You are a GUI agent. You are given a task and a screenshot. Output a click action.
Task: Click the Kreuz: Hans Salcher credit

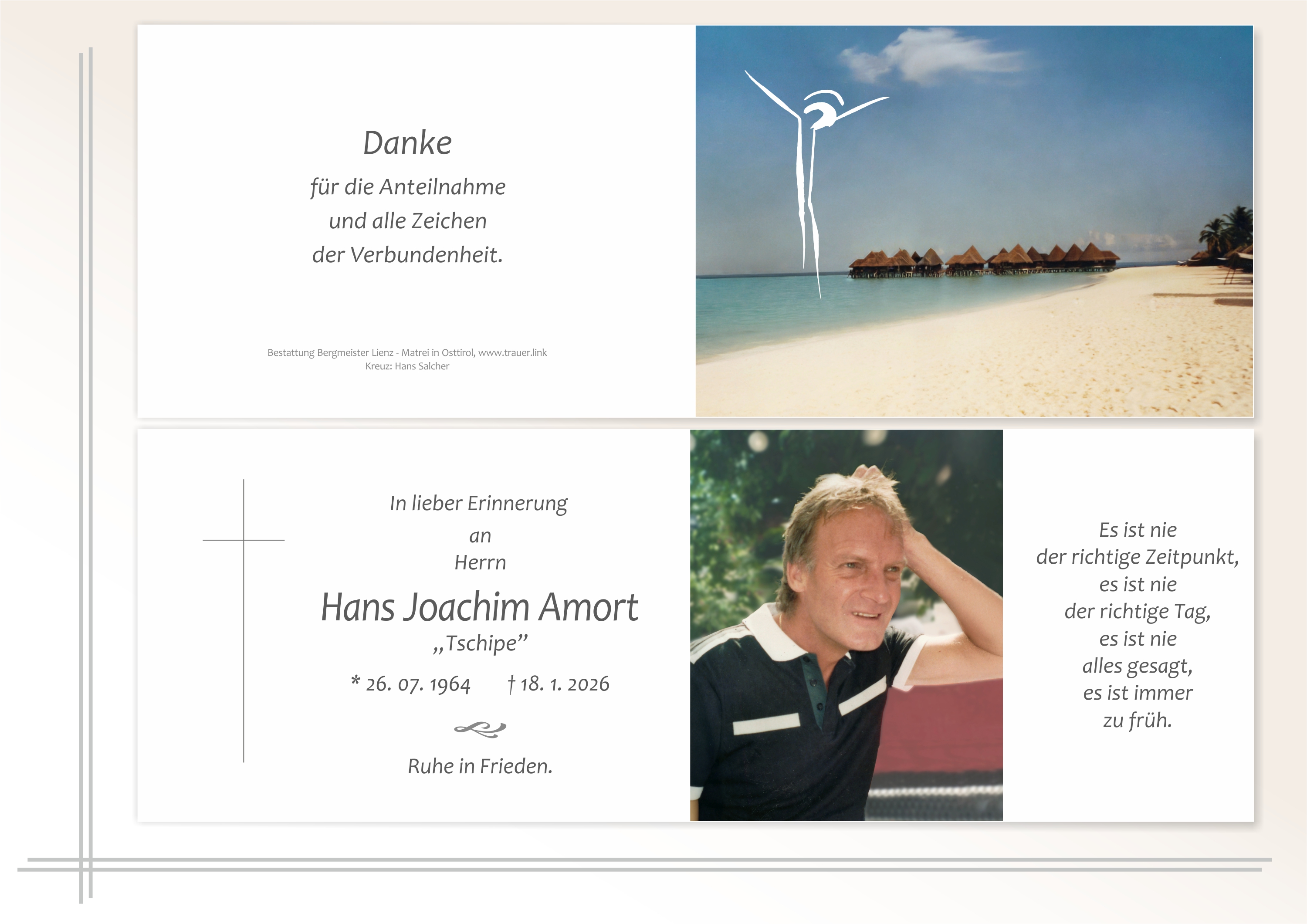click(407, 367)
